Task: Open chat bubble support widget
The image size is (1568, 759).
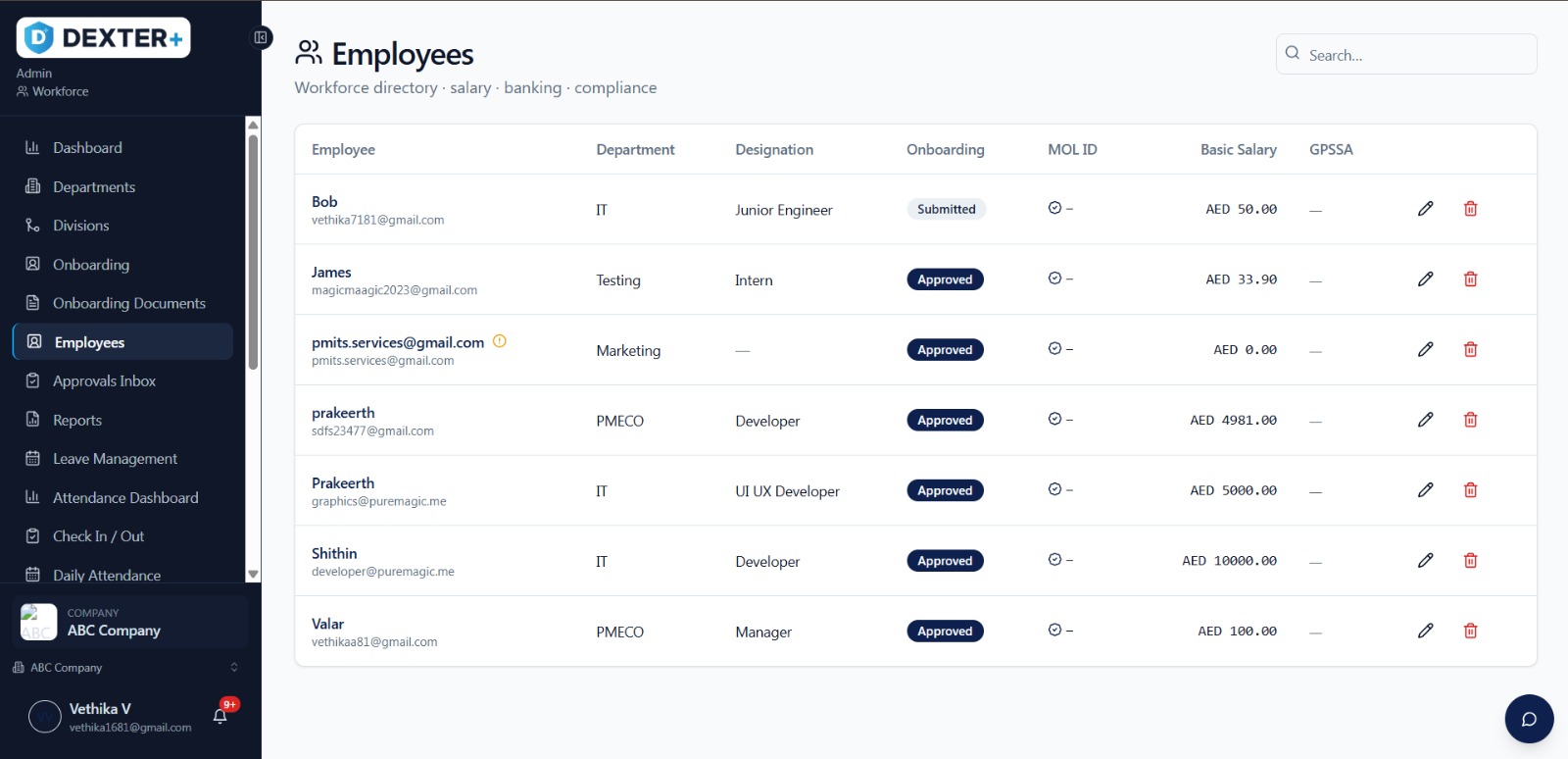Action: coord(1529,719)
